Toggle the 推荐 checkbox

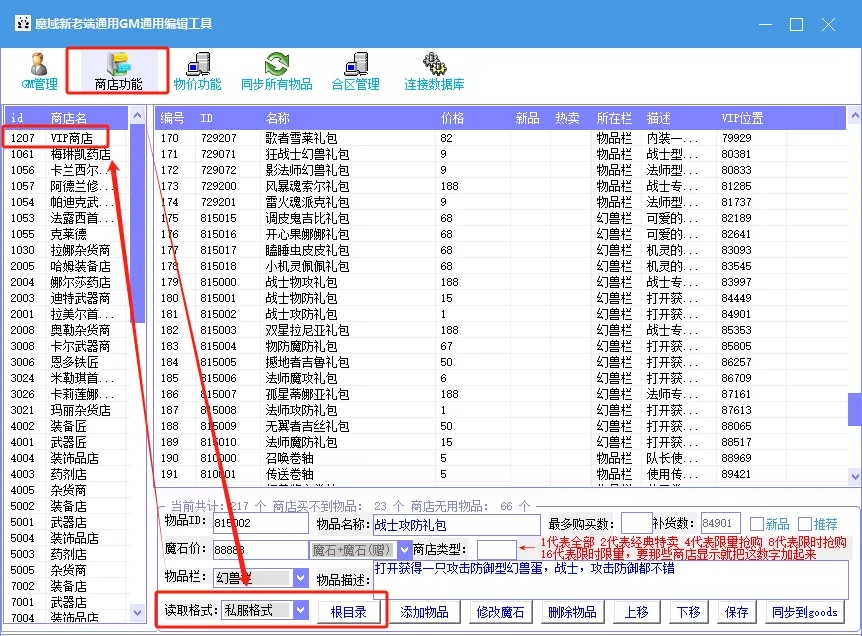pyautogui.click(x=805, y=524)
